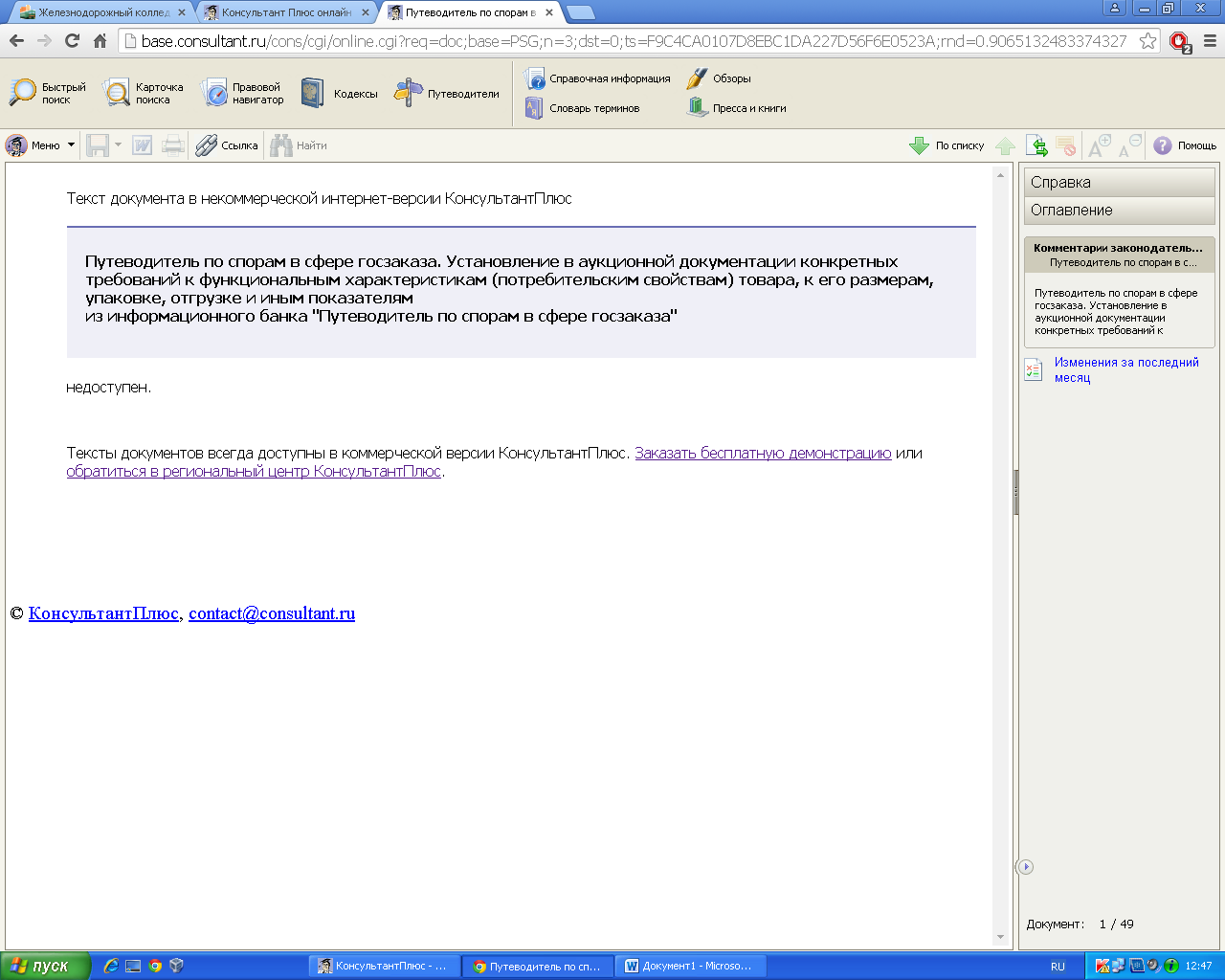Screen dimensions: 1225x980
Task: Switch to Документ1 Microsoft Word taskbar button
Action: coord(689,966)
